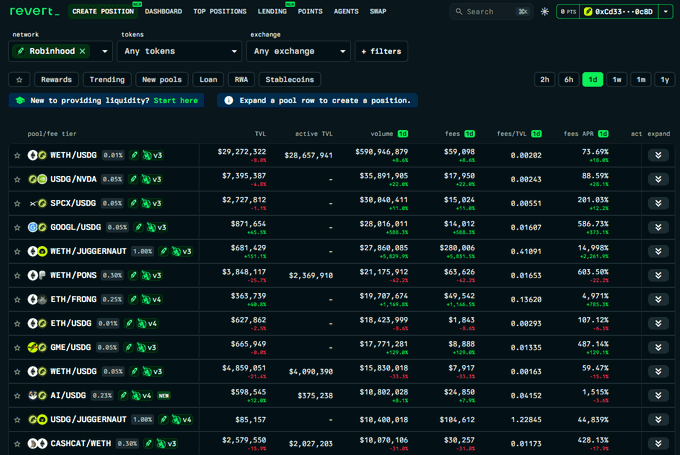Click the graduation cap icon in the liquidity banner
Image resolution: width=680 pixels, height=455 pixels.
click(20, 101)
